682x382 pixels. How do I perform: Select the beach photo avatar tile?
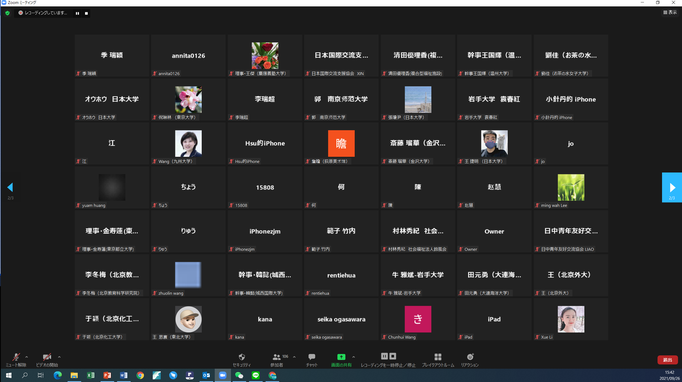(x=418, y=100)
